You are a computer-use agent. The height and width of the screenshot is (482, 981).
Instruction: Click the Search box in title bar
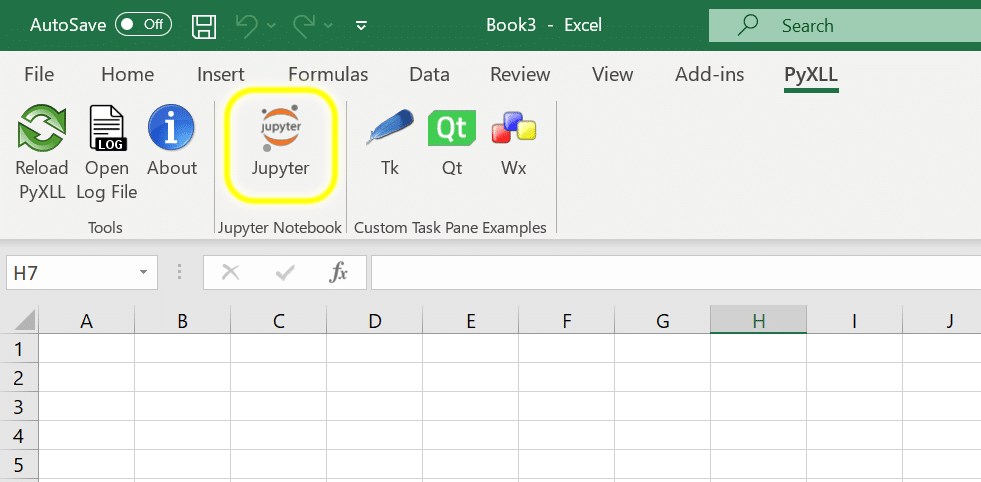coord(845,26)
